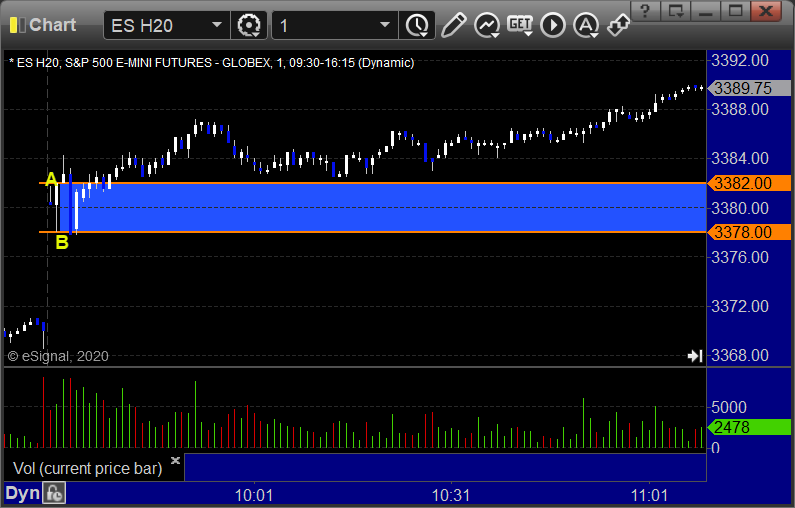This screenshot has width=795, height=508.
Task: Select the pencil drawing tools icon
Action: pos(453,25)
